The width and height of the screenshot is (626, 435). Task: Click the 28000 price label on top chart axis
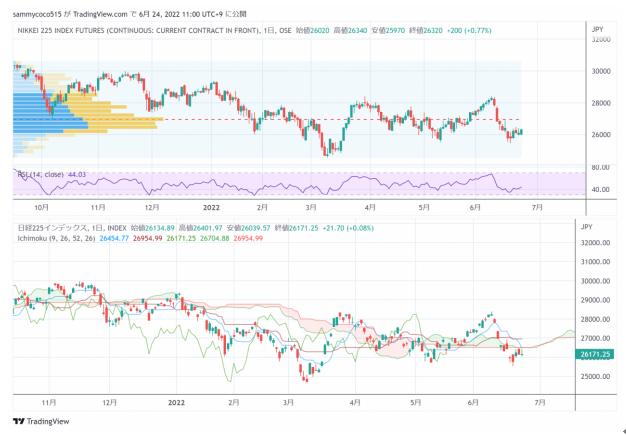click(599, 103)
